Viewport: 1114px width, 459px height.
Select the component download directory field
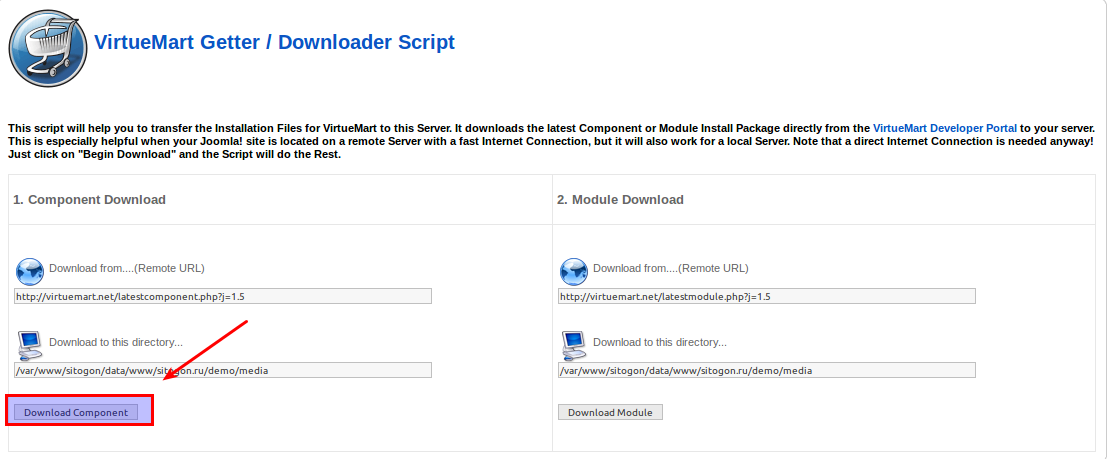[223, 370]
